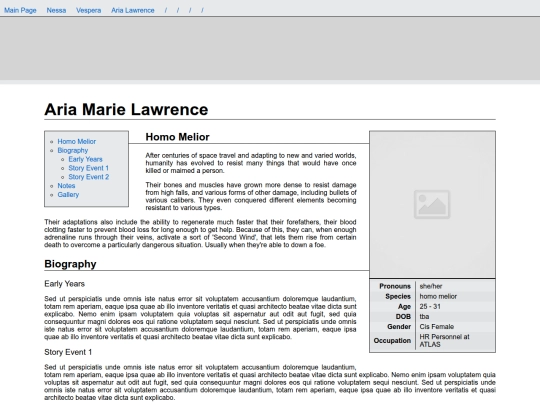Open the Vespera navigation link
540x405 pixels.
pos(89,10)
